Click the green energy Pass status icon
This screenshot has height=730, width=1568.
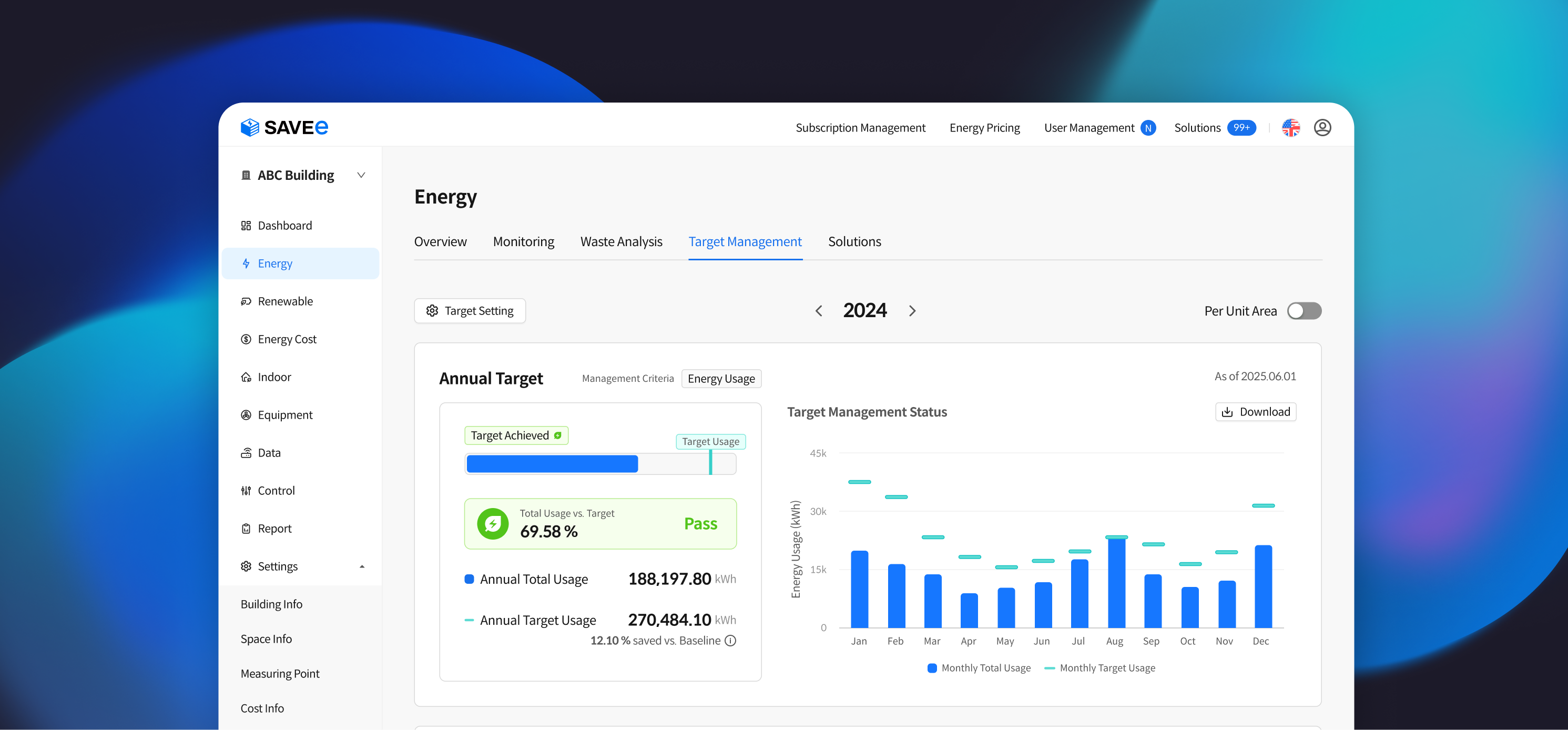tap(493, 524)
